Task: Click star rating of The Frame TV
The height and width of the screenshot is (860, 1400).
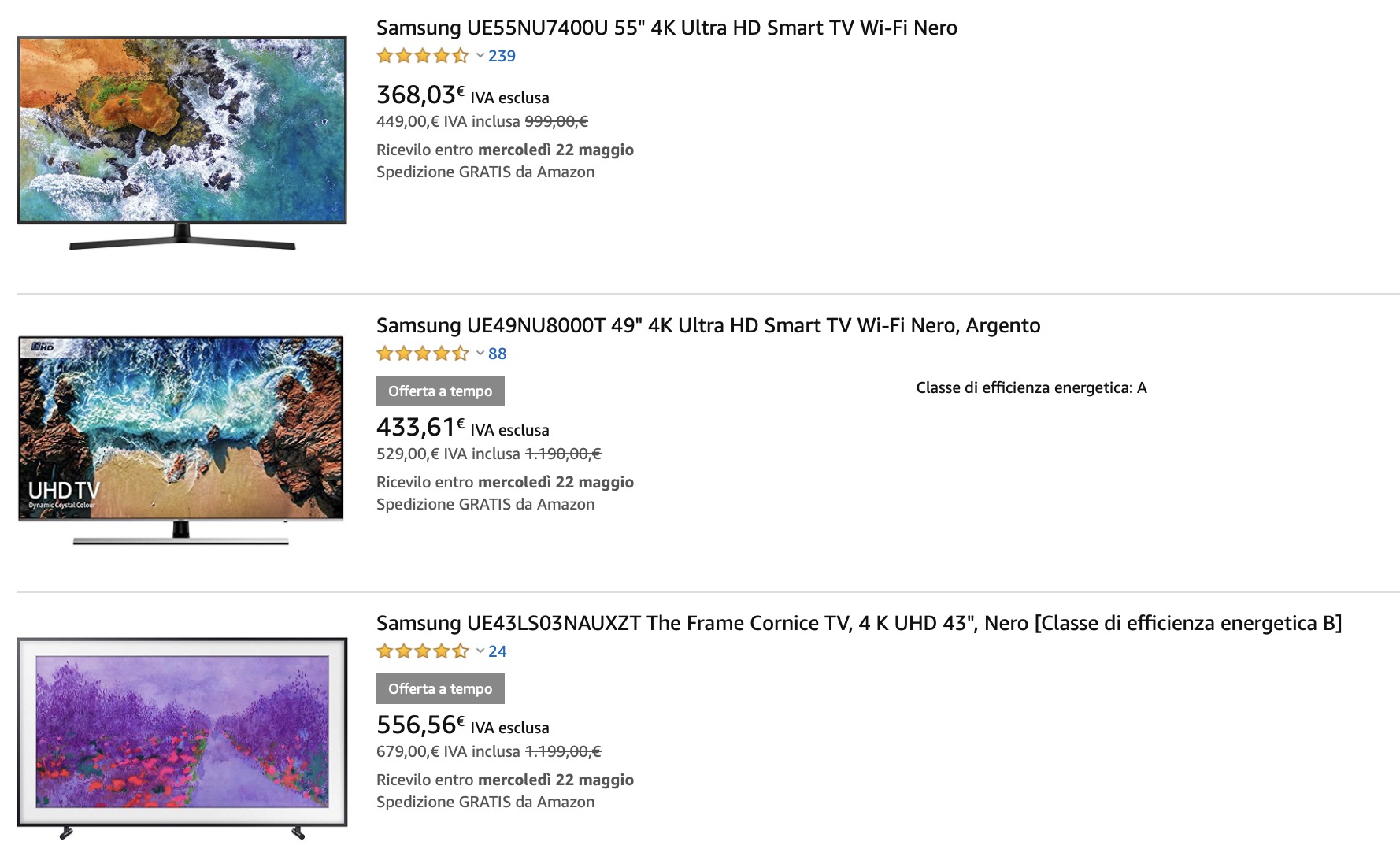Action: 422,651
